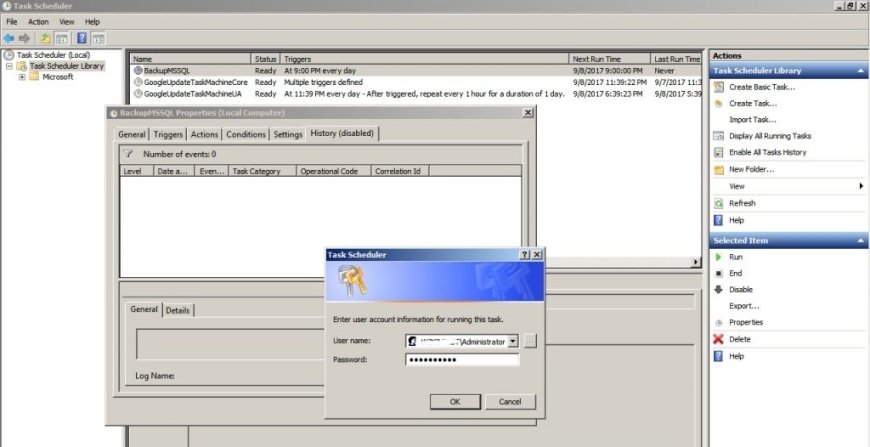Sort tasks by Next Run Time header

coord(610,59)
